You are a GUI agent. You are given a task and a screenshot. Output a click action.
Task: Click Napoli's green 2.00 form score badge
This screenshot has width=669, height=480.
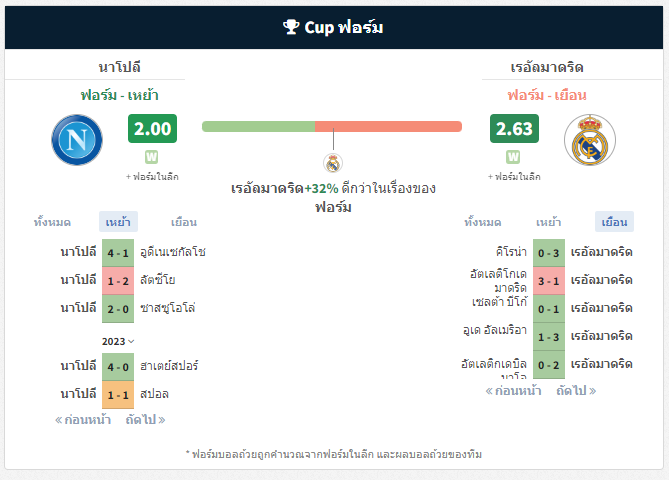point(152,128)
